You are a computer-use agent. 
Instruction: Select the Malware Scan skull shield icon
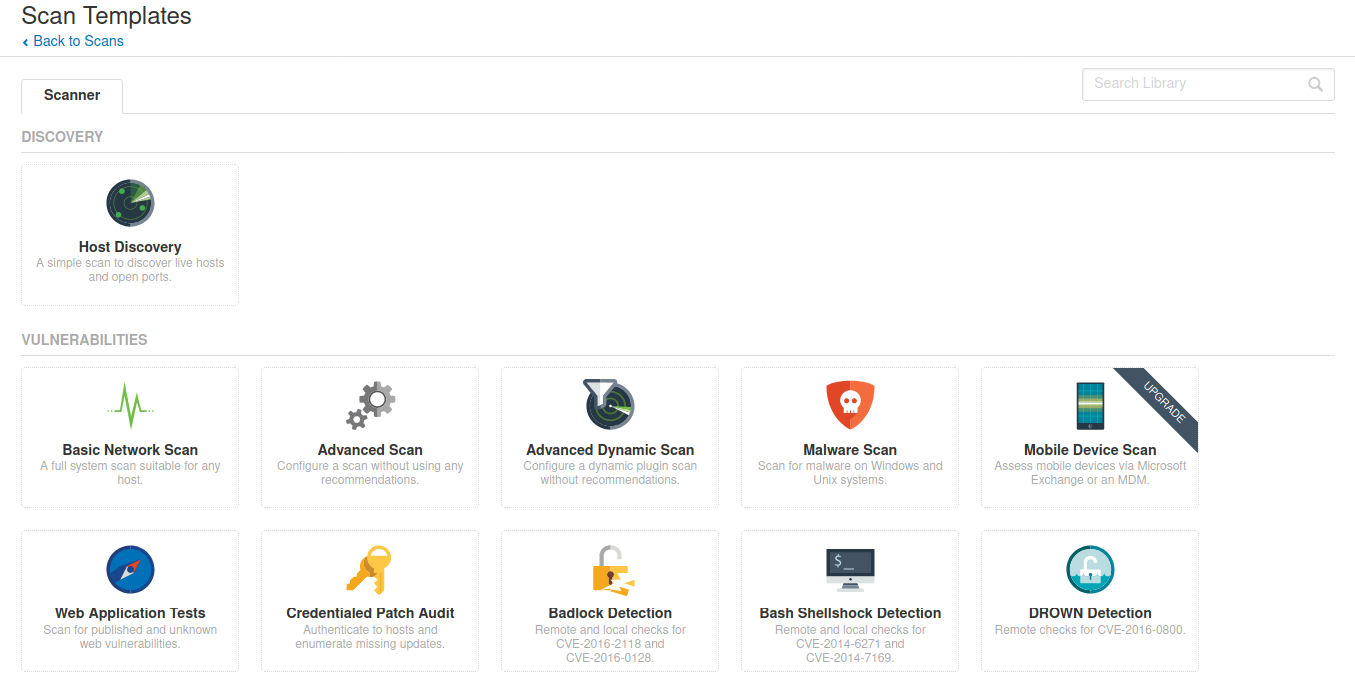[x=850, y=406]
